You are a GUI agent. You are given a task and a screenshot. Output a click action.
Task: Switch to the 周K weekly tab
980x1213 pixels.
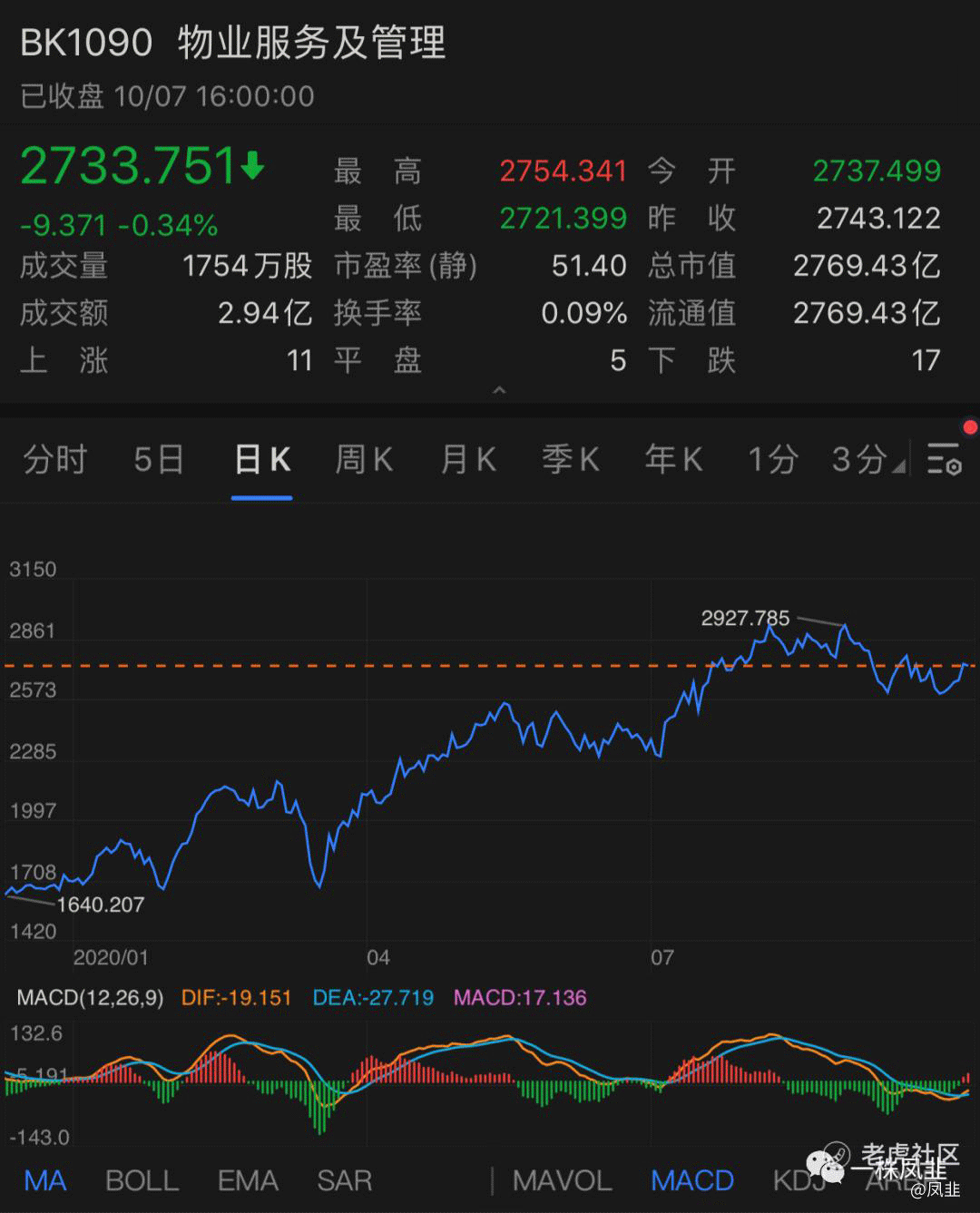(364, 460)
